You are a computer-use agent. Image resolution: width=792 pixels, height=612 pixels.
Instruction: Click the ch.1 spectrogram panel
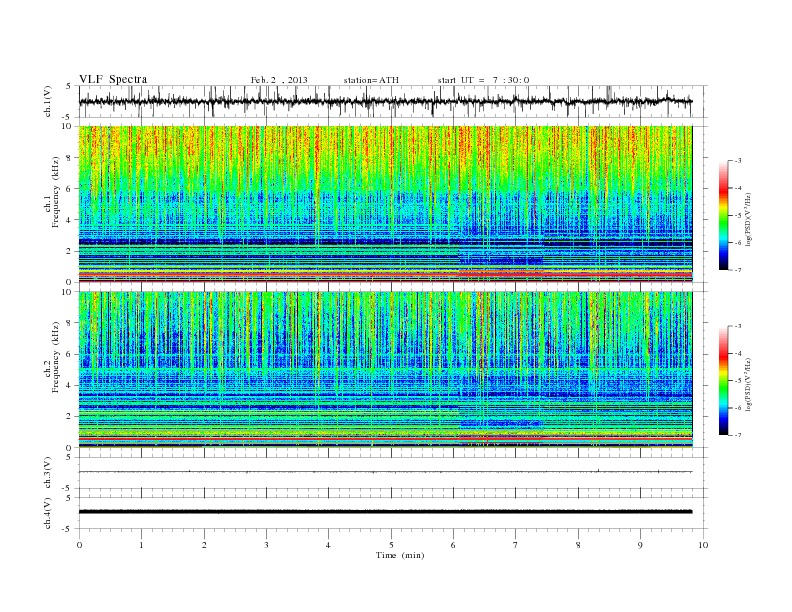pos(385,204)
